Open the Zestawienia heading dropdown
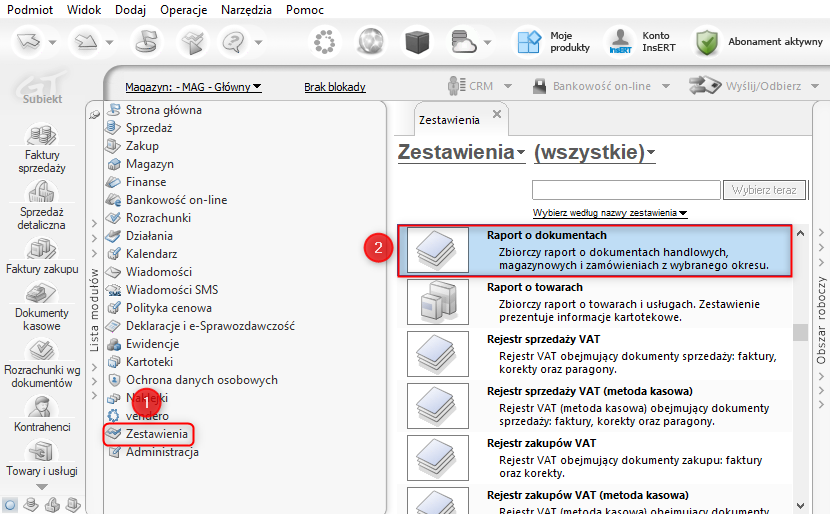Screen dimensions: 830x514 click(461, 152)
